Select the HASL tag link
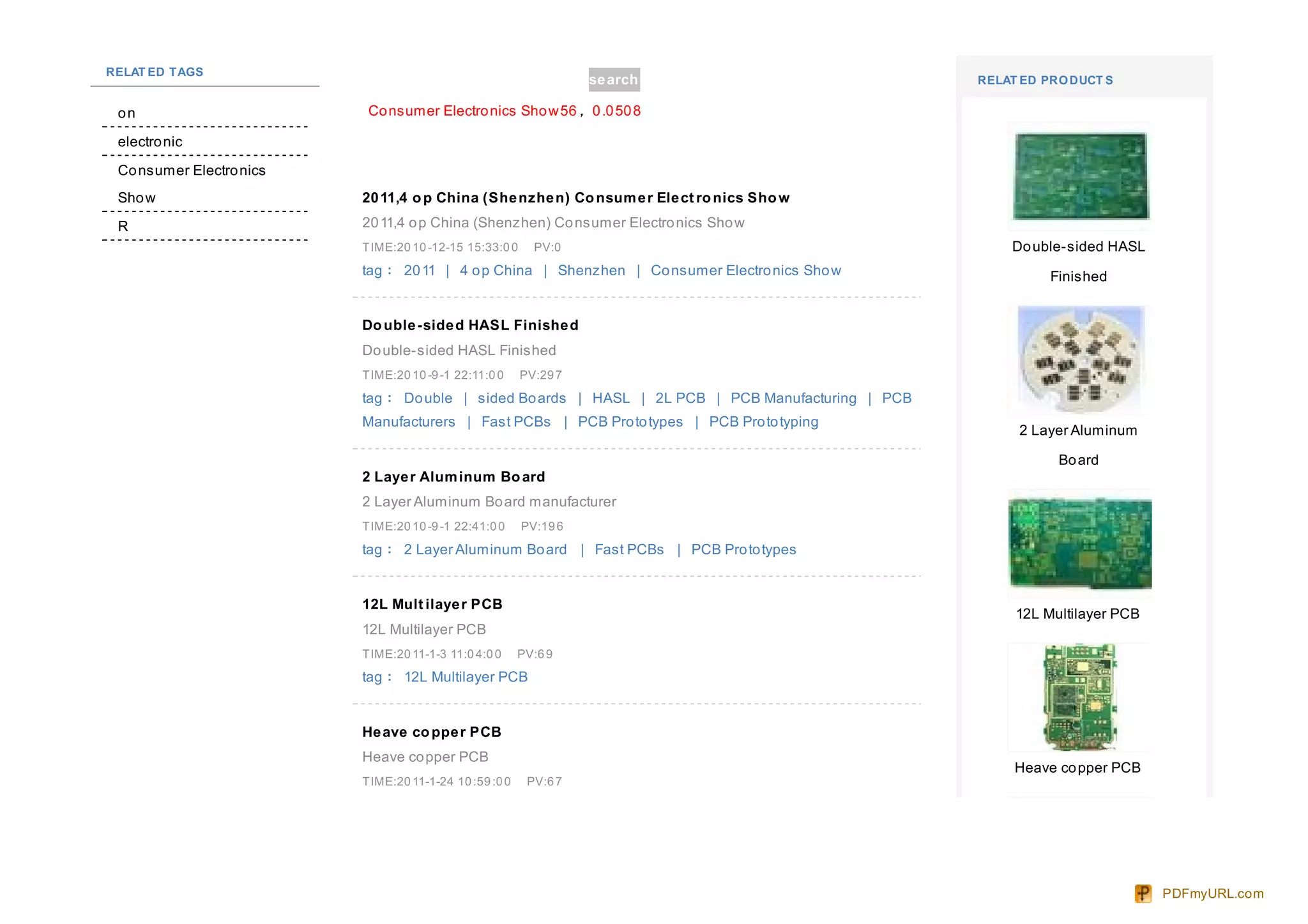The height and width of the screenshot is (924, 1308). [x=611, y=398]
